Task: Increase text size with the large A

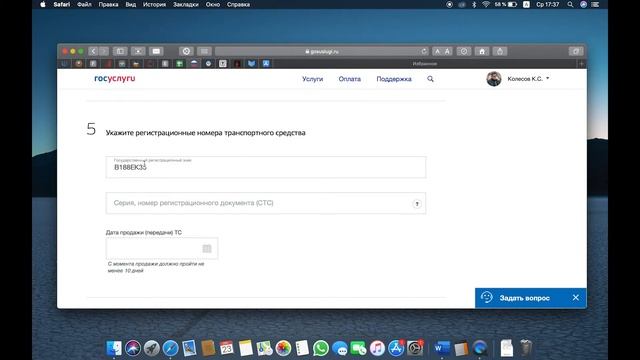Action: (x=447, y=51)
